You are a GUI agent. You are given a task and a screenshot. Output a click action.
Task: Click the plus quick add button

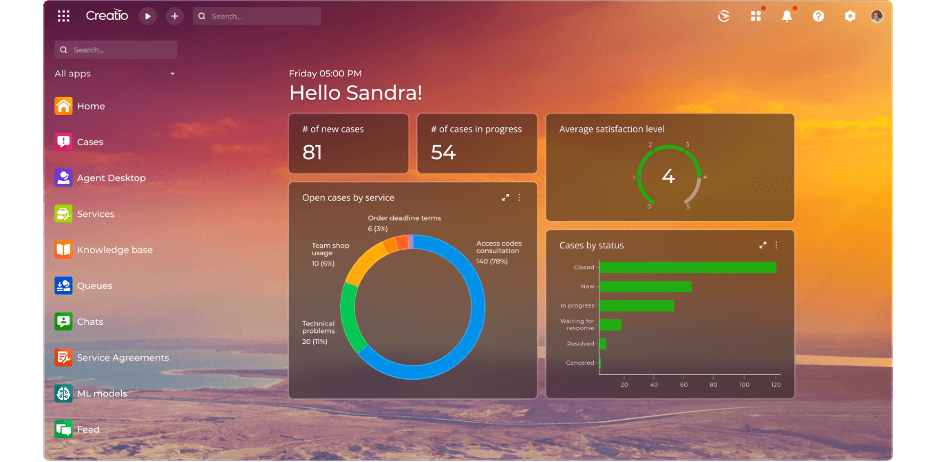[174, 16]
